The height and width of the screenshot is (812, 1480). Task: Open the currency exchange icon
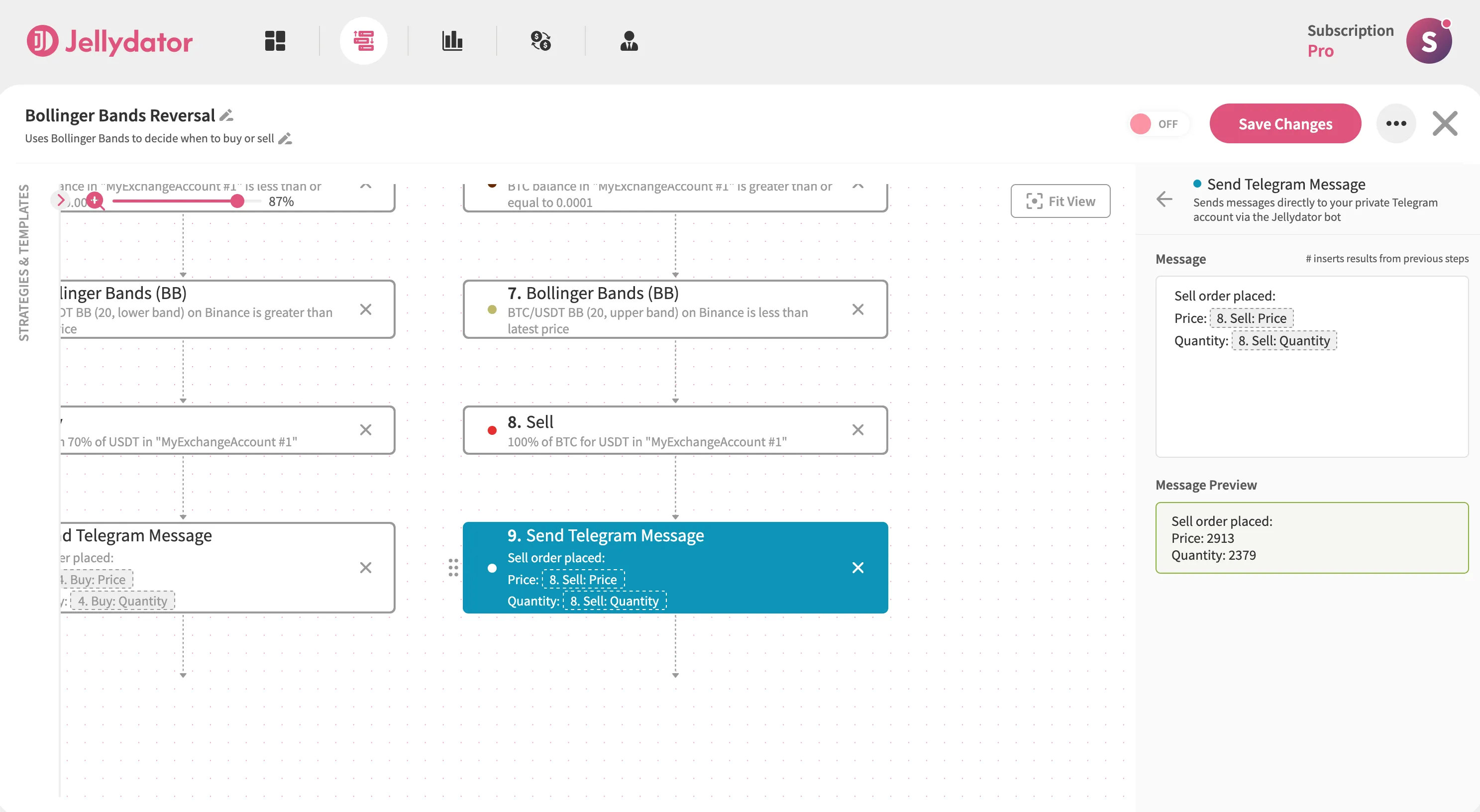[x=540, y=41]
